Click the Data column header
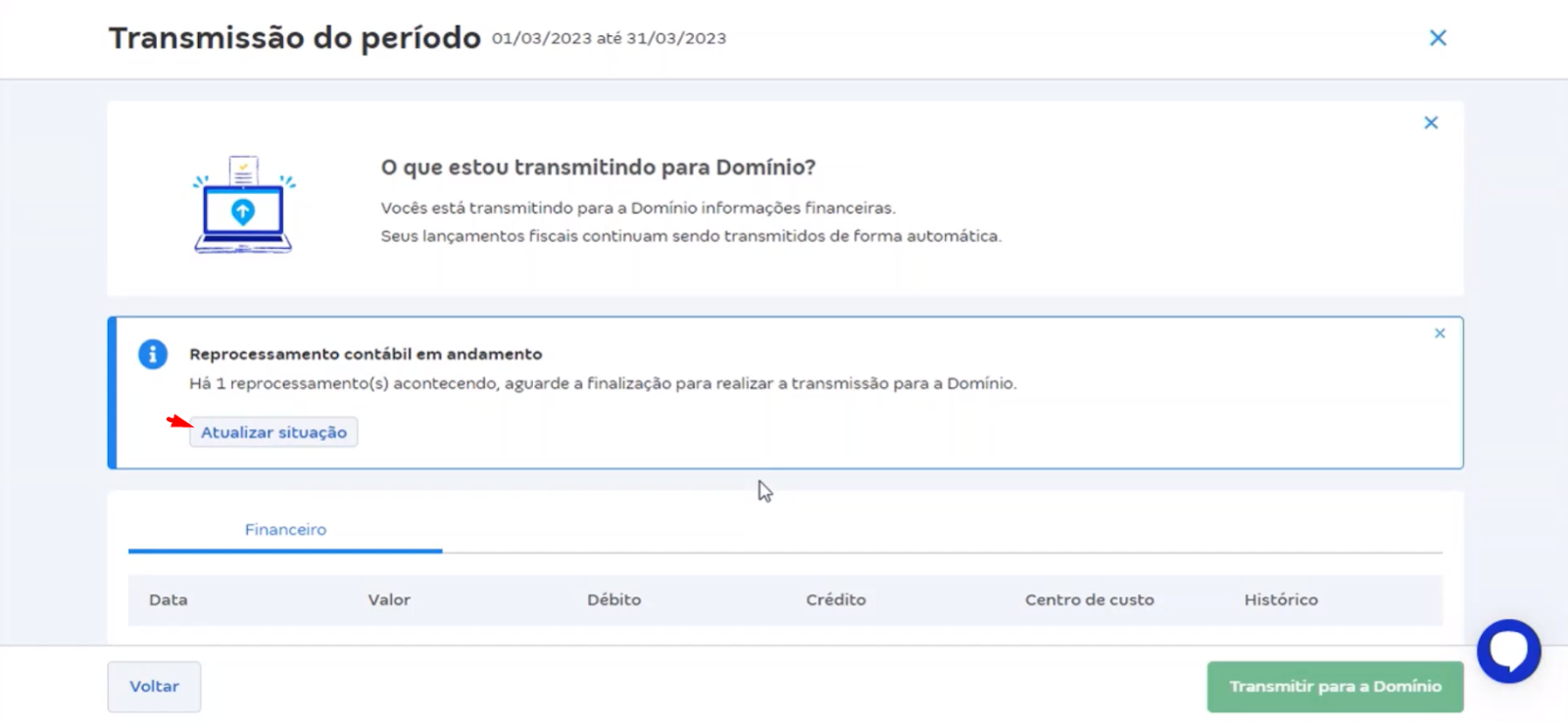The image size is (1568, 723). tap(168, 600)
